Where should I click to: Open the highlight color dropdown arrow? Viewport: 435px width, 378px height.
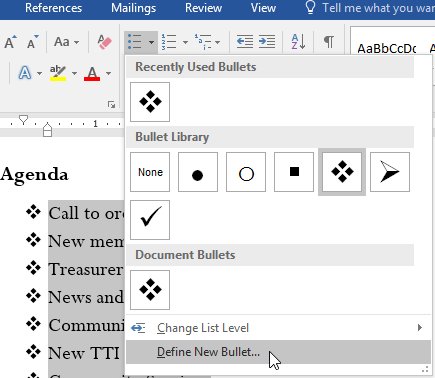click(x=74, y=73)
